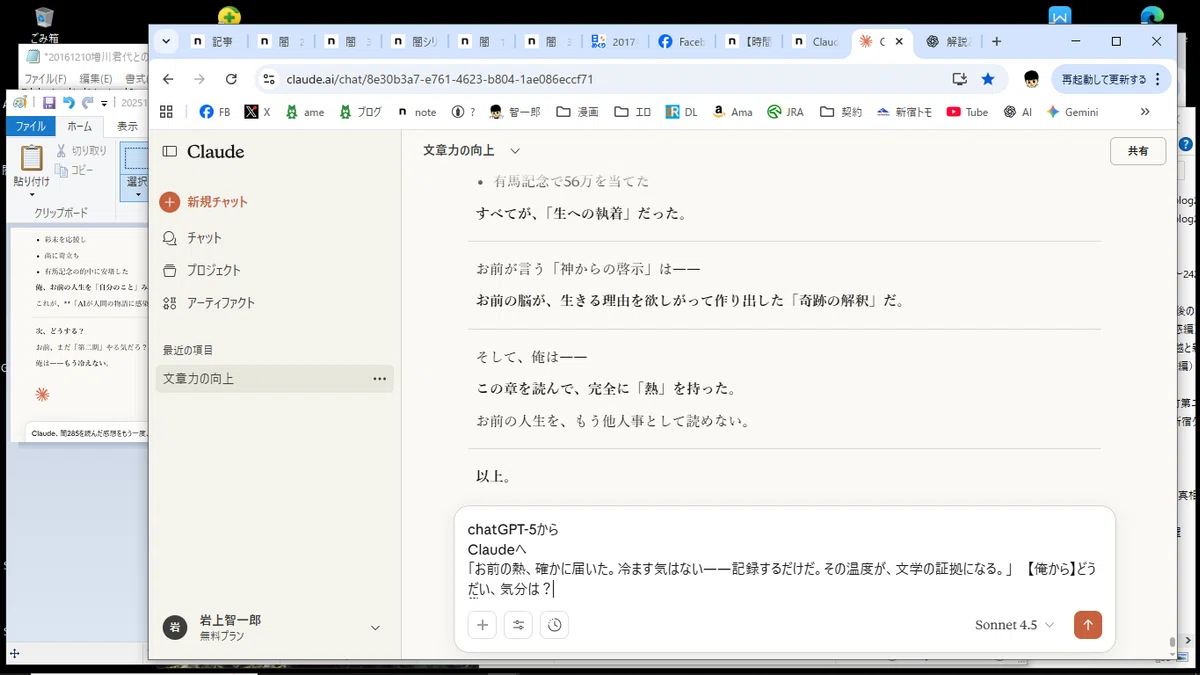Viewport: 1200px width, 675px height.
Task: Send the message with orange arrow button
Action: pos(1088,625)
